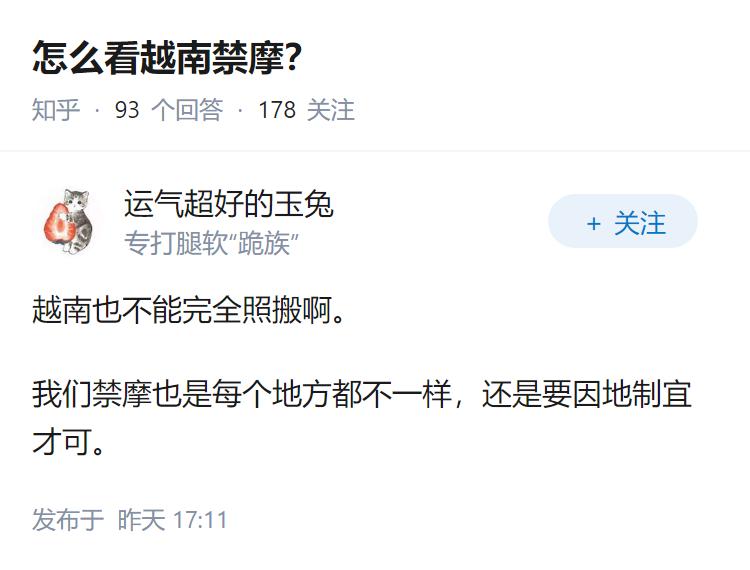Click the plus icon in follow button
750x570 pixels.
point(594,223)
